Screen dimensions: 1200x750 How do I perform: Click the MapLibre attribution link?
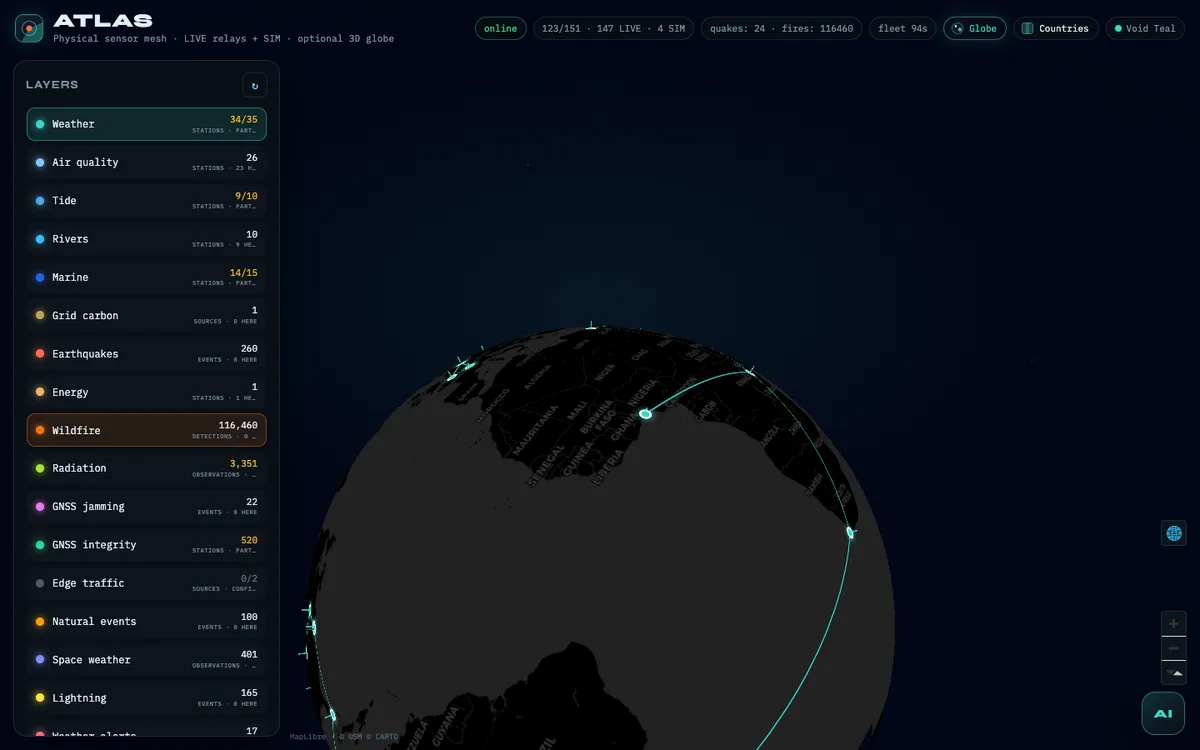[307, 737]
